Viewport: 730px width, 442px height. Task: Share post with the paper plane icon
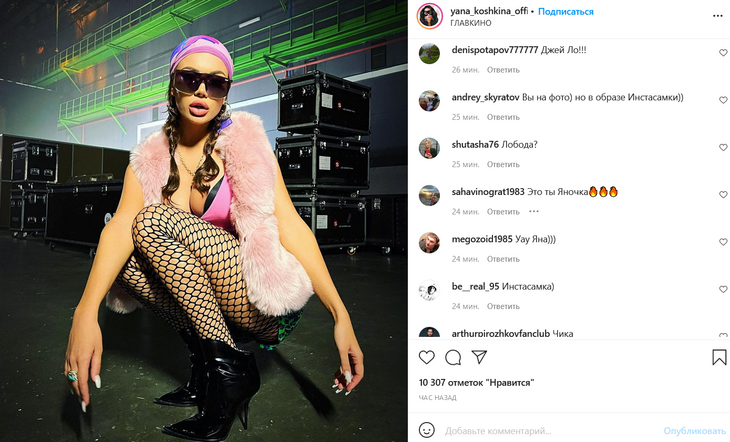point(479,357)
